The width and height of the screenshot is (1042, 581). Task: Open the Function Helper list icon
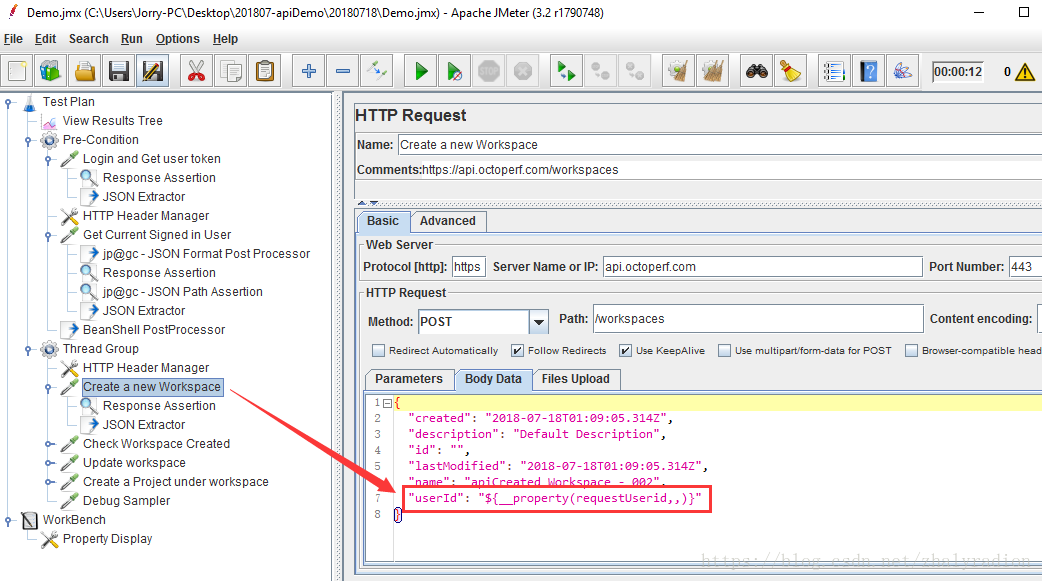pos(834,71)
